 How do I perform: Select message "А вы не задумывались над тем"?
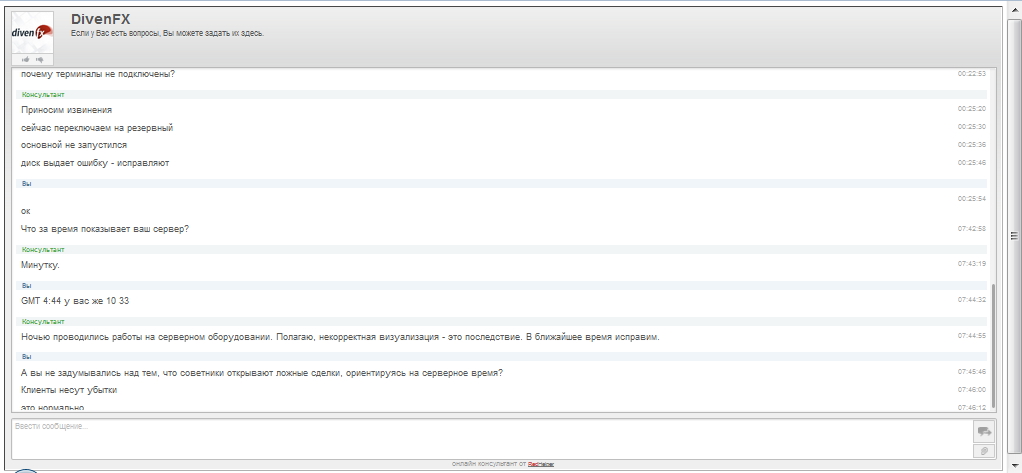(x=262, y=373)
